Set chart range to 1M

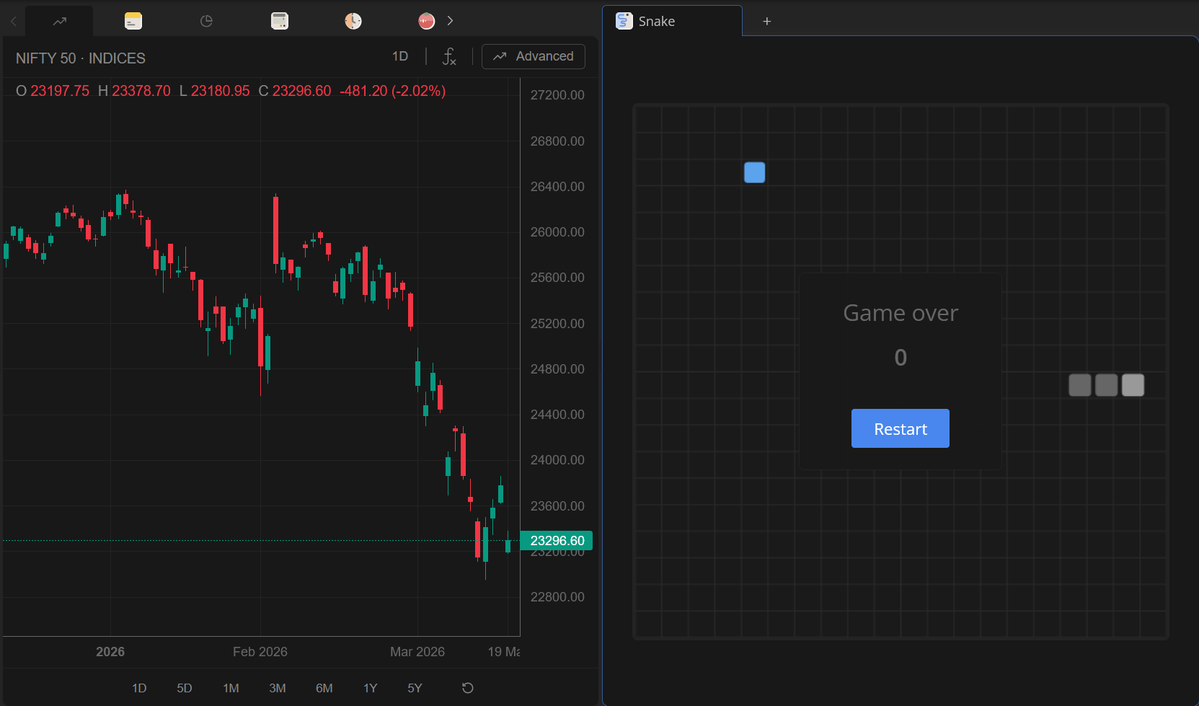tap(231, 688)
